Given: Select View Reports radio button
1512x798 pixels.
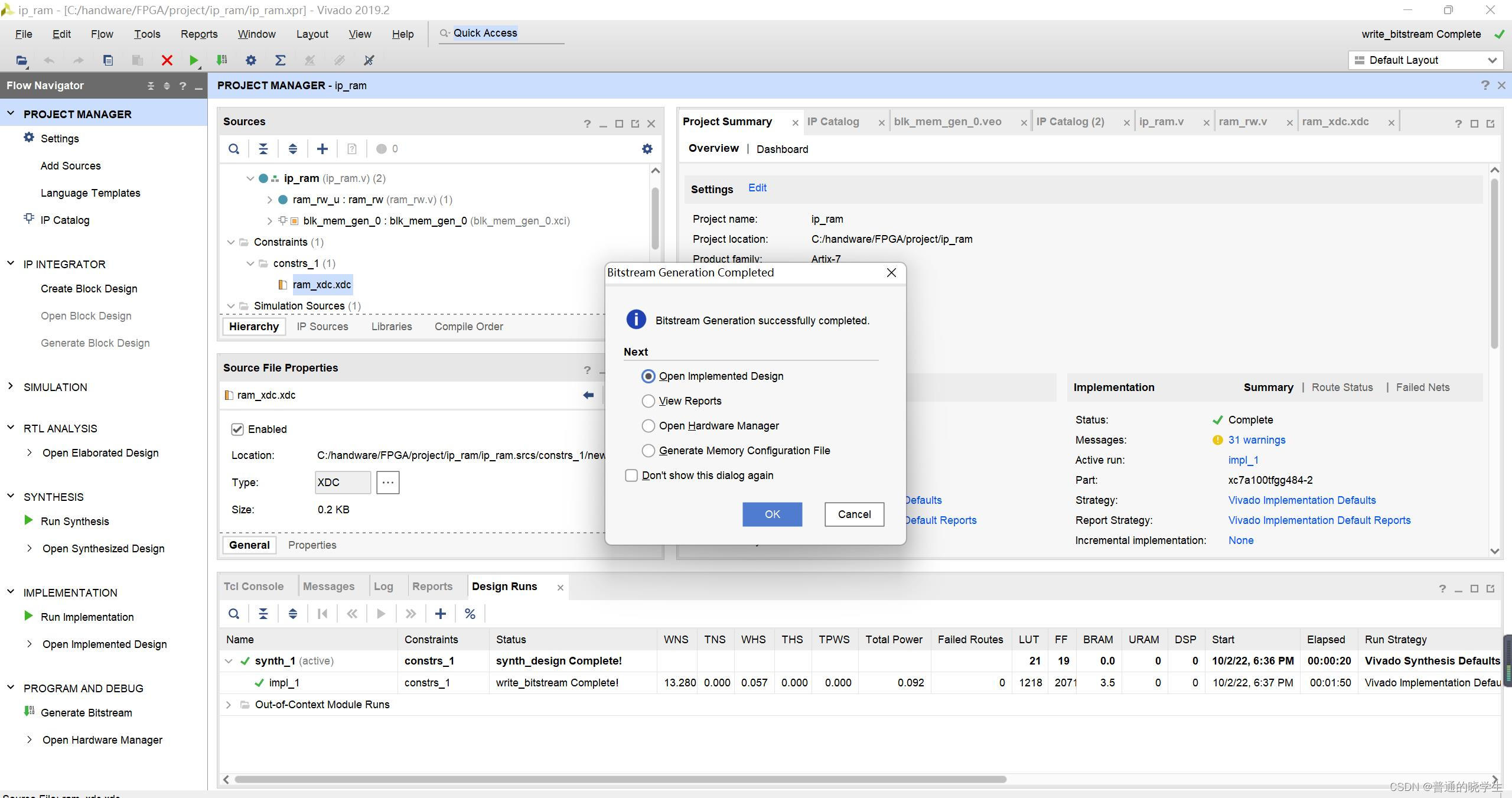Looking at the screenshot, I should point(648,400).
